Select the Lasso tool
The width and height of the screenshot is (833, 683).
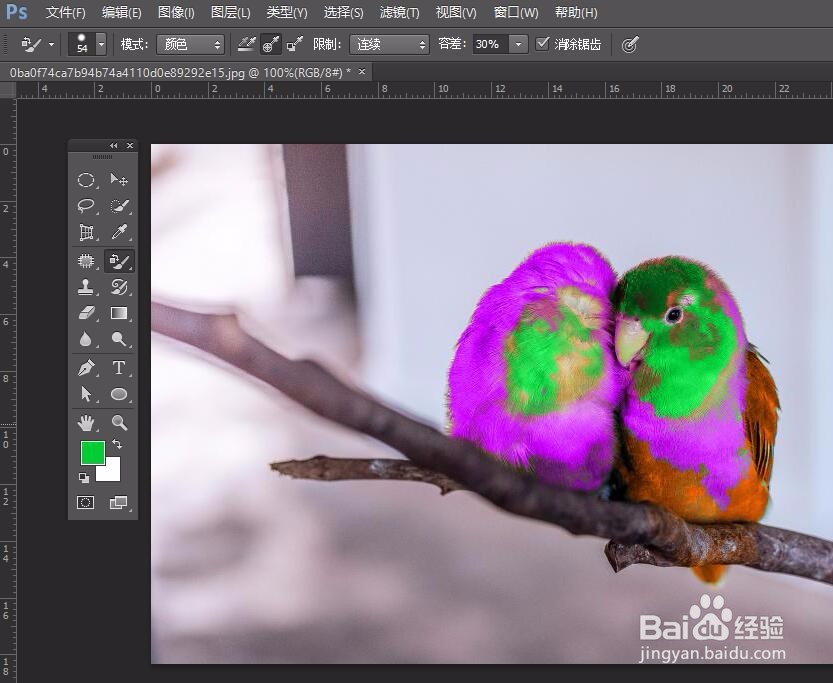pos(86,206)
